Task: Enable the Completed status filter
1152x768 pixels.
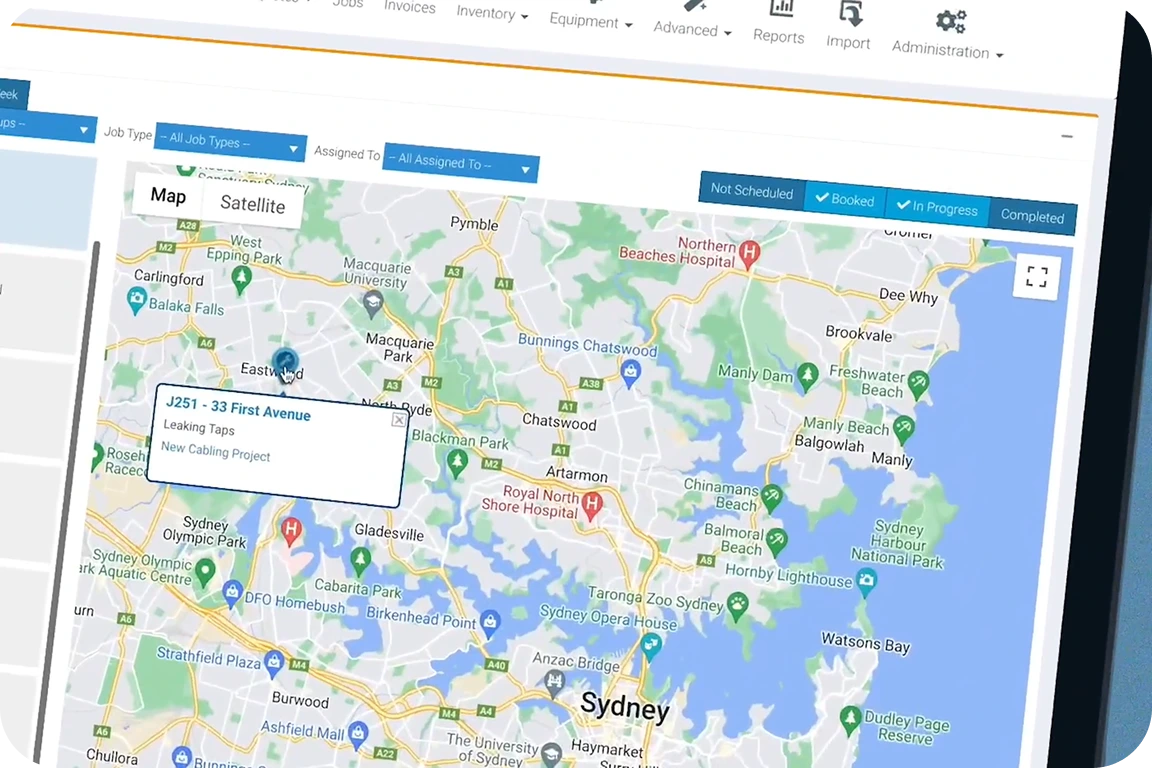Action: [x=1032, y=216]
